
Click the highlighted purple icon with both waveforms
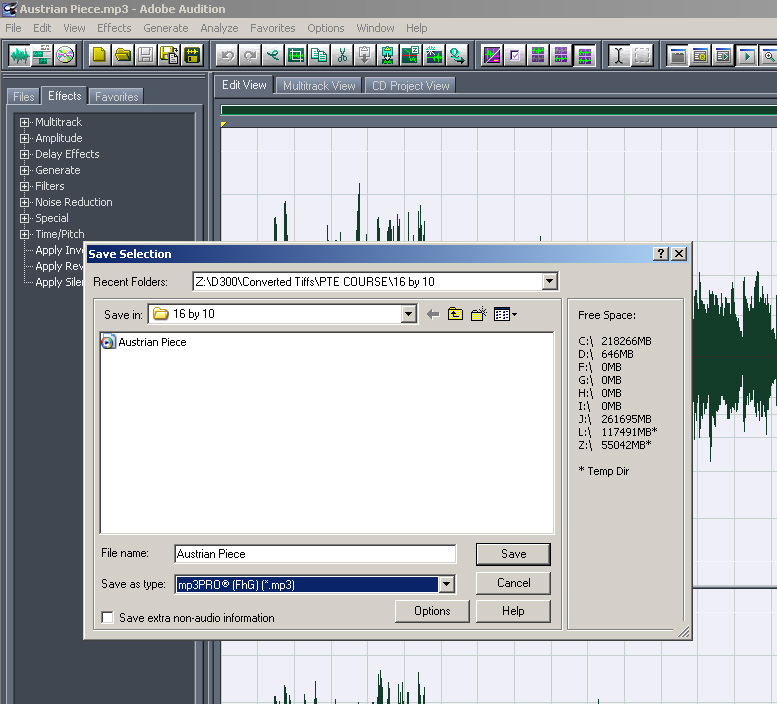click(584, 55)
